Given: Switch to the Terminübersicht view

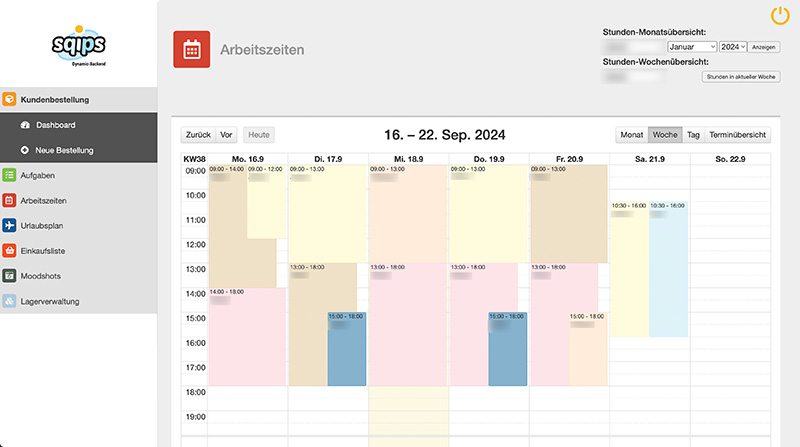Looking at the screenshot, I should pos(738,135).
